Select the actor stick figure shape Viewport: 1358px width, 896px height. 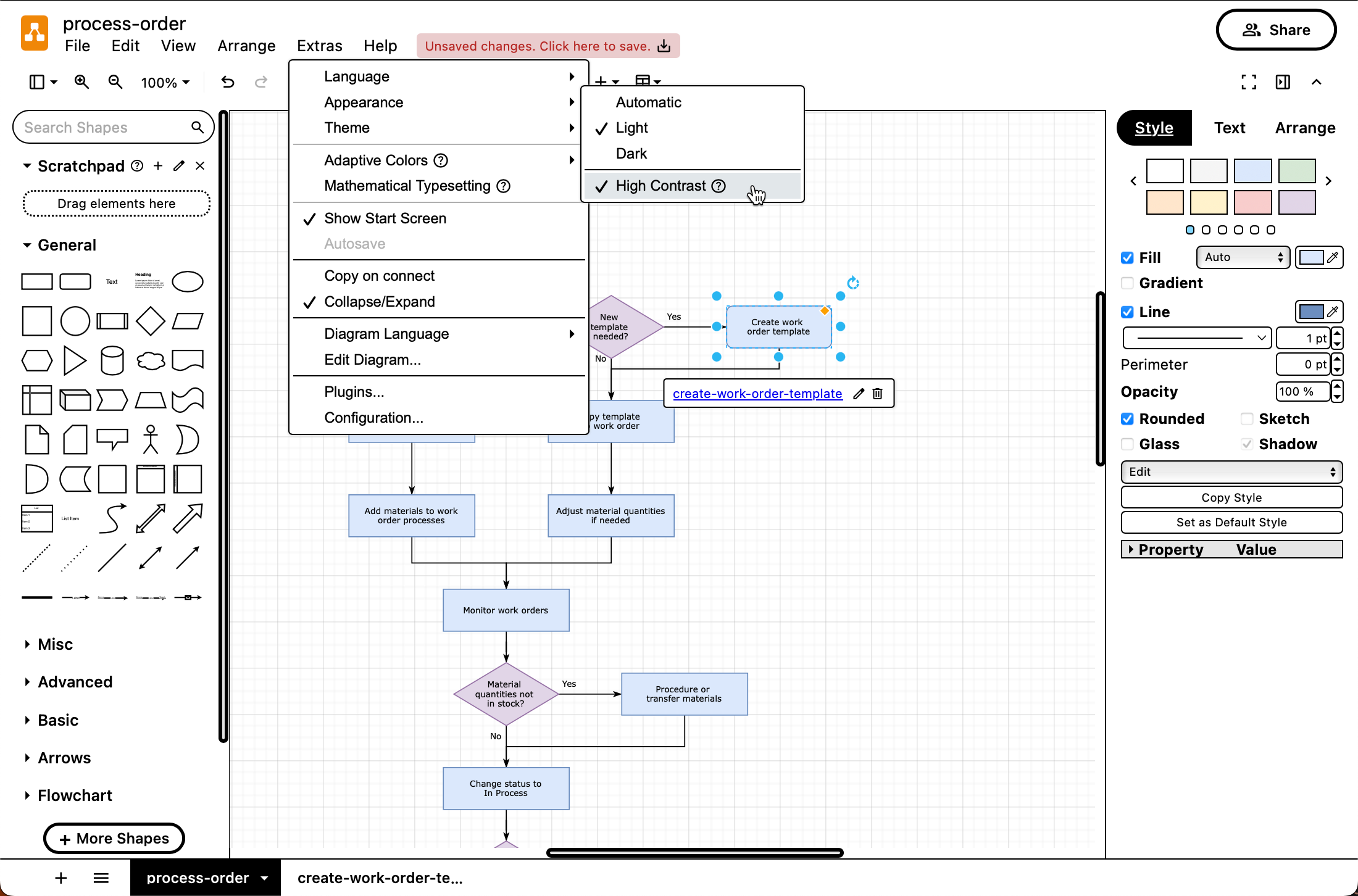pos(150,439)
